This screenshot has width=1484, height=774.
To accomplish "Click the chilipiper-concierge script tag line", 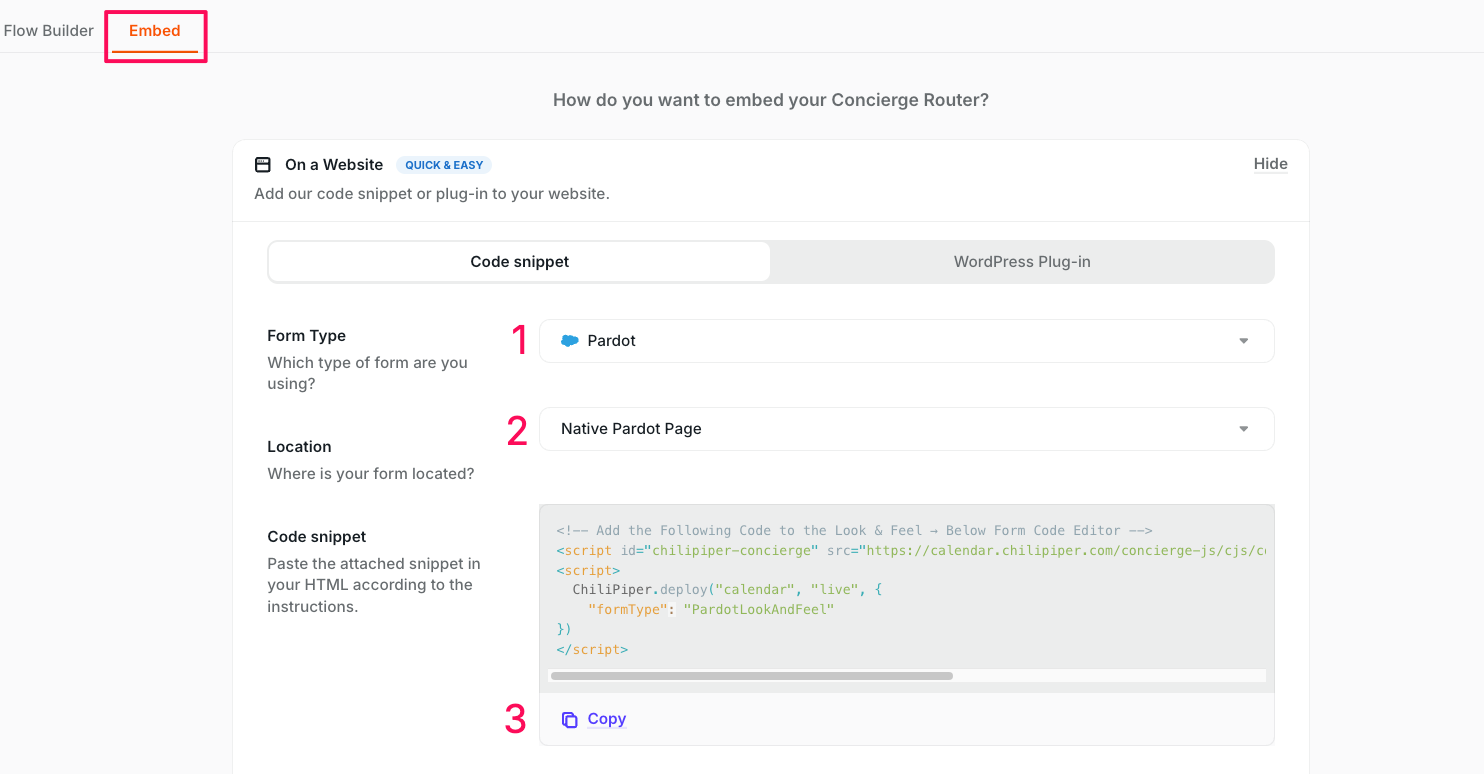I will 911,551.
